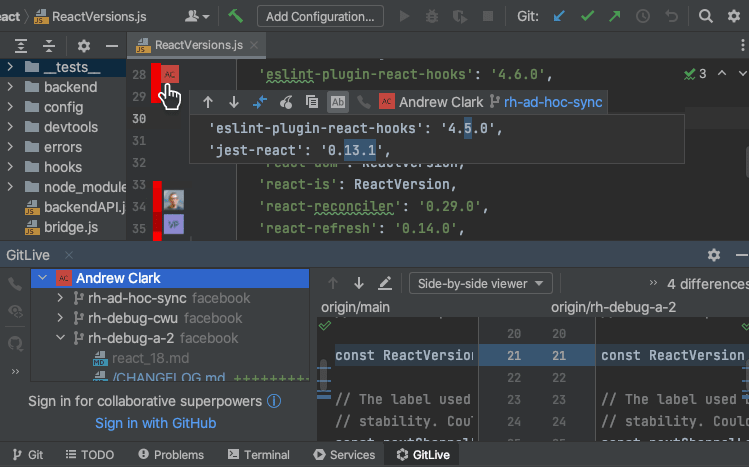
Task: Open GitLive panel settings gear
Action: pyautogui.click(x=714, y=255)
